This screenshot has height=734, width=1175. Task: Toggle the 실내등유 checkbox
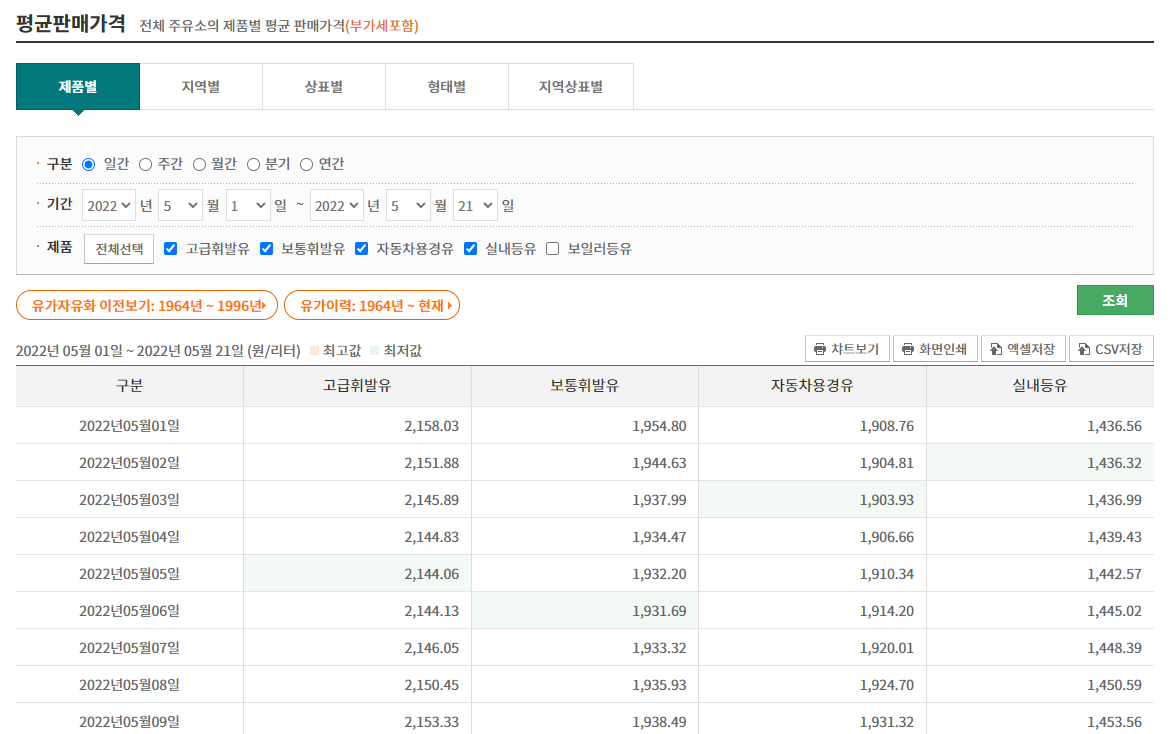click(471, 249)
